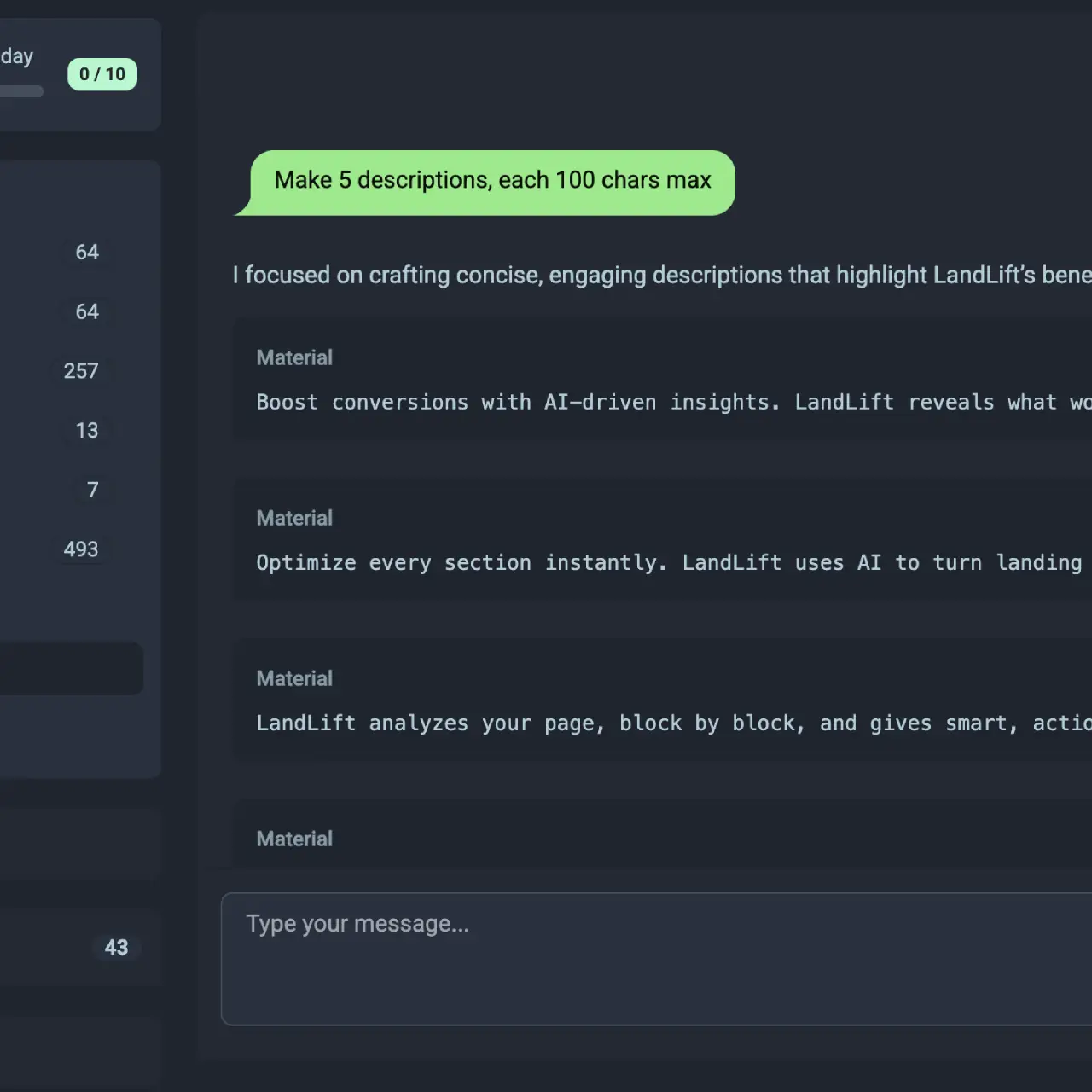Image resolution: width=1092 pixels, height=1092 pixels.
Task: Expand the partially visible fourth Material card
Action: (x=597, y=838)
